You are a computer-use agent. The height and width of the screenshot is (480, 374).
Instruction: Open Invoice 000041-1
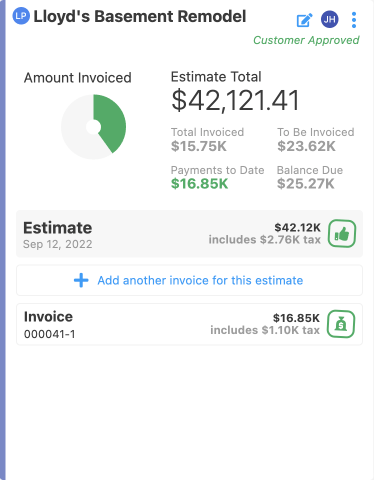coord(189,324)
